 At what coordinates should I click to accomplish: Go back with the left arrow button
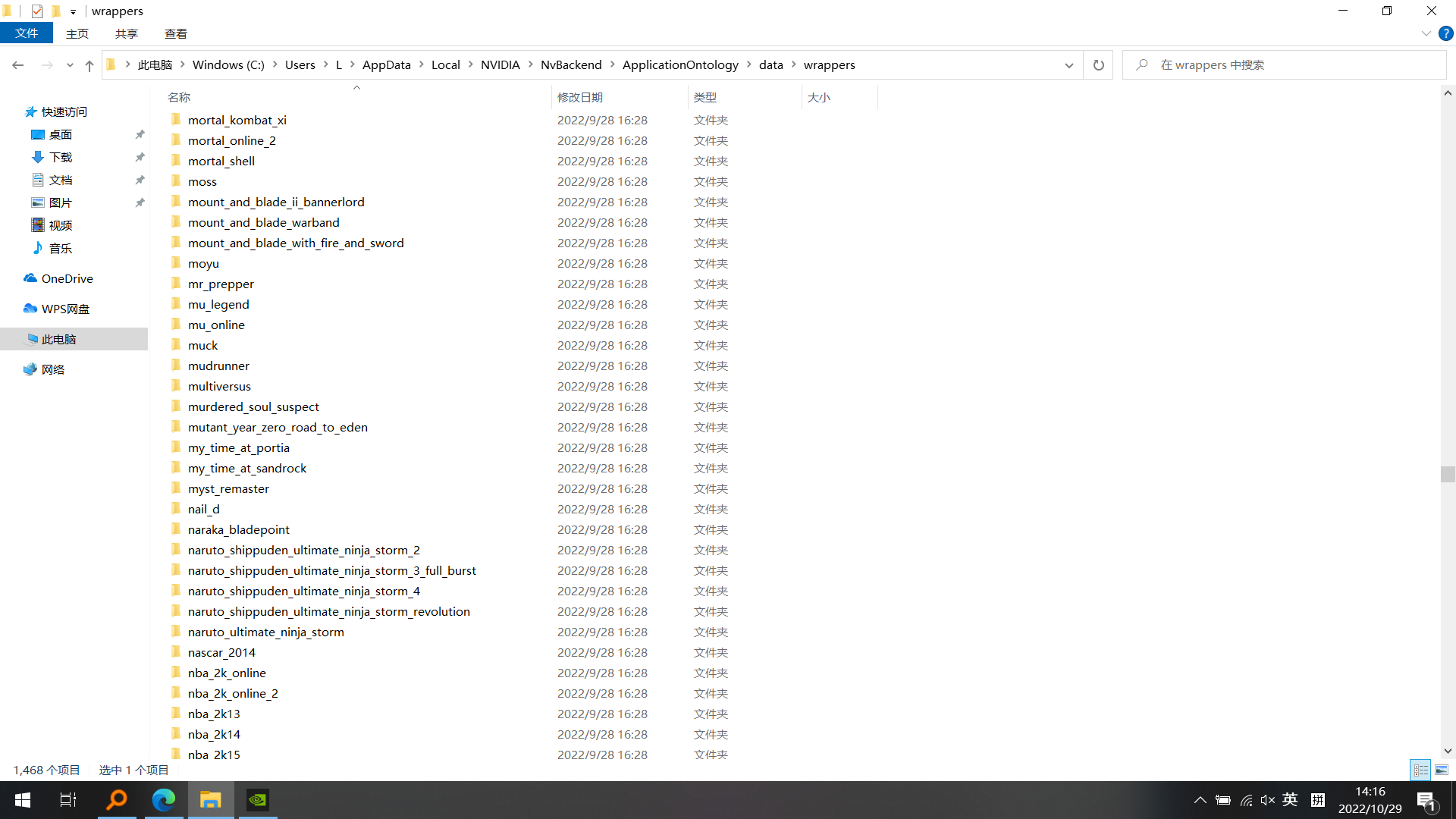click(18, 65)
